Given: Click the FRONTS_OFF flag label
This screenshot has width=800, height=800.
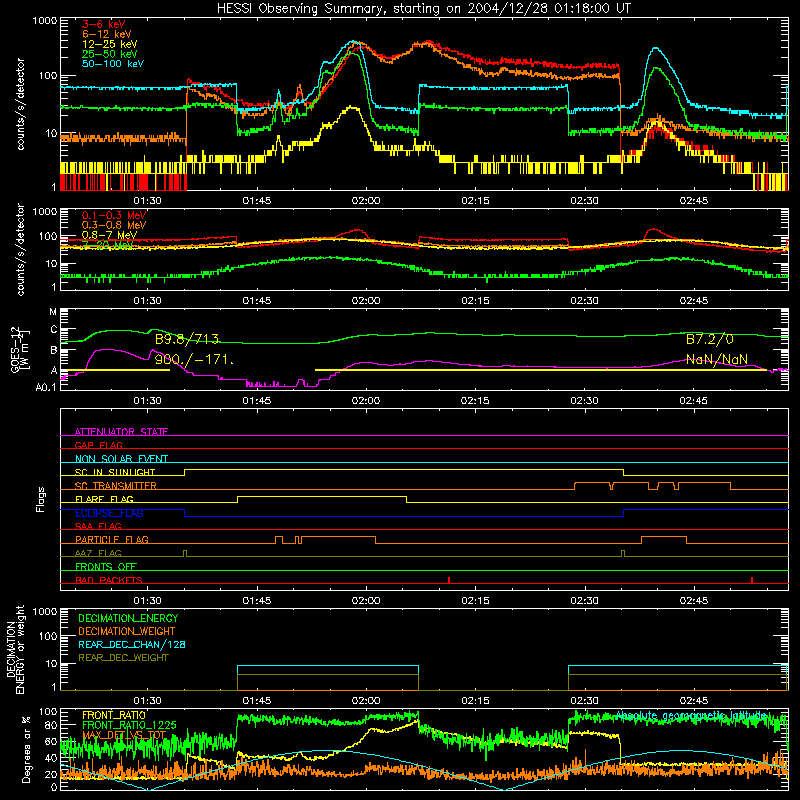Looking at the screenshot, I should [x=106, y=566].
